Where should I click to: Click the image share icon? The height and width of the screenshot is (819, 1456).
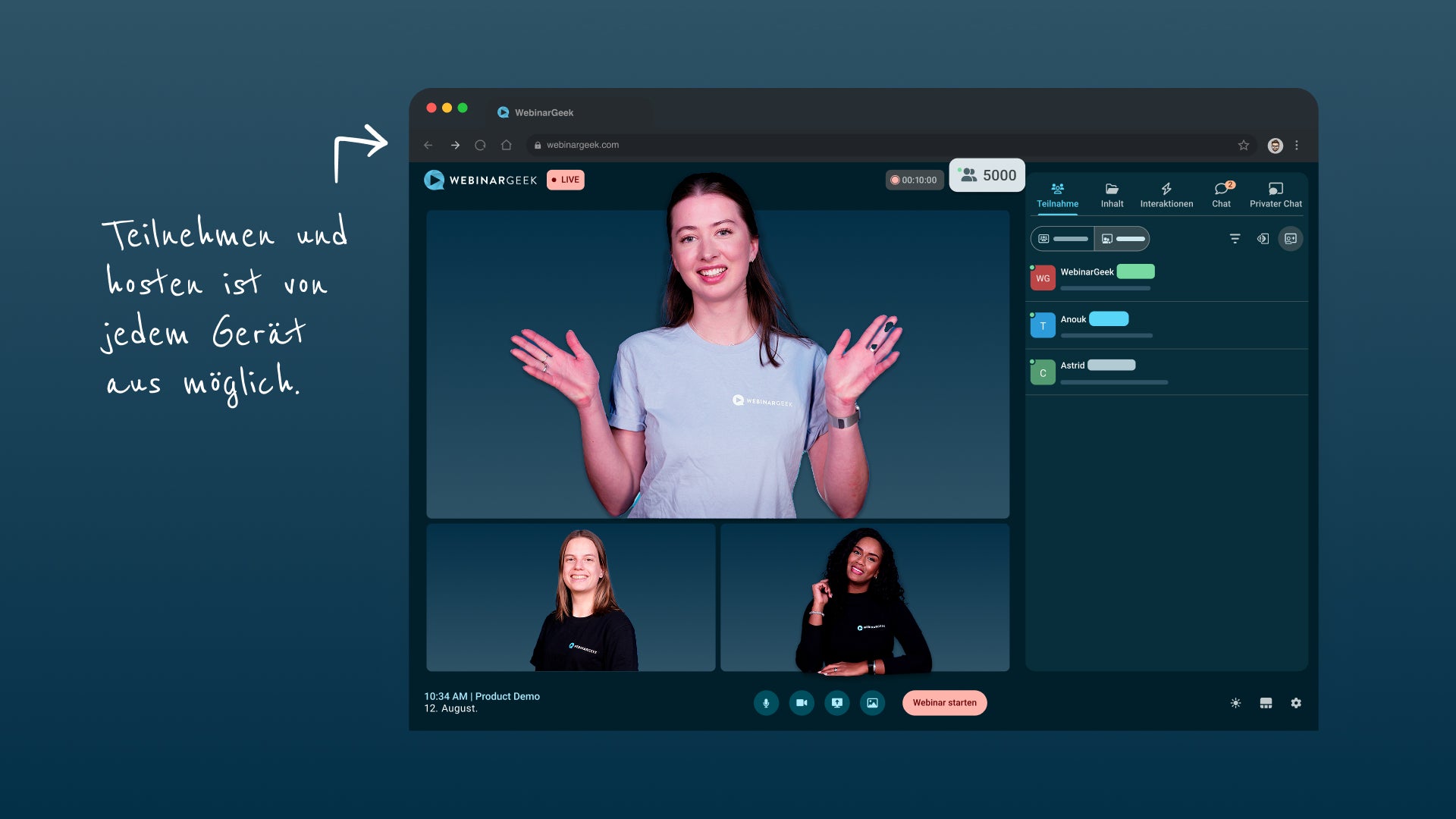click(873, 703)
